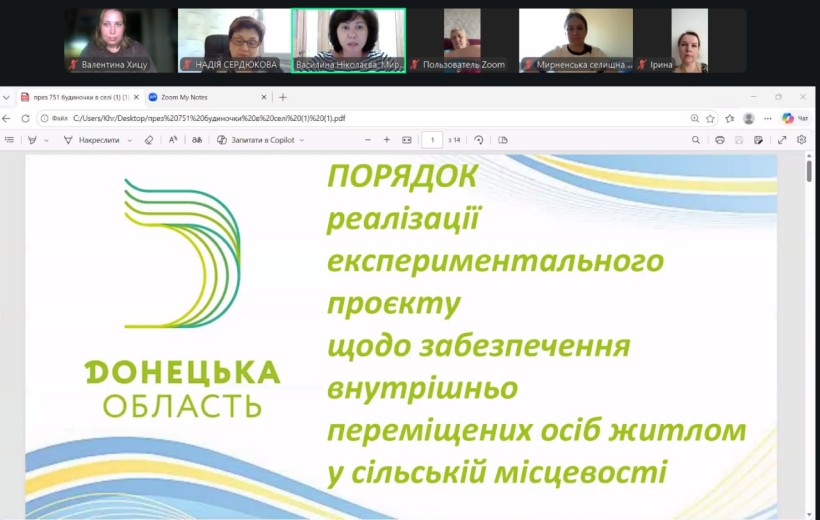The image size is (820, 520).
Task: Go back in browser history
Action: coord(7,118)
